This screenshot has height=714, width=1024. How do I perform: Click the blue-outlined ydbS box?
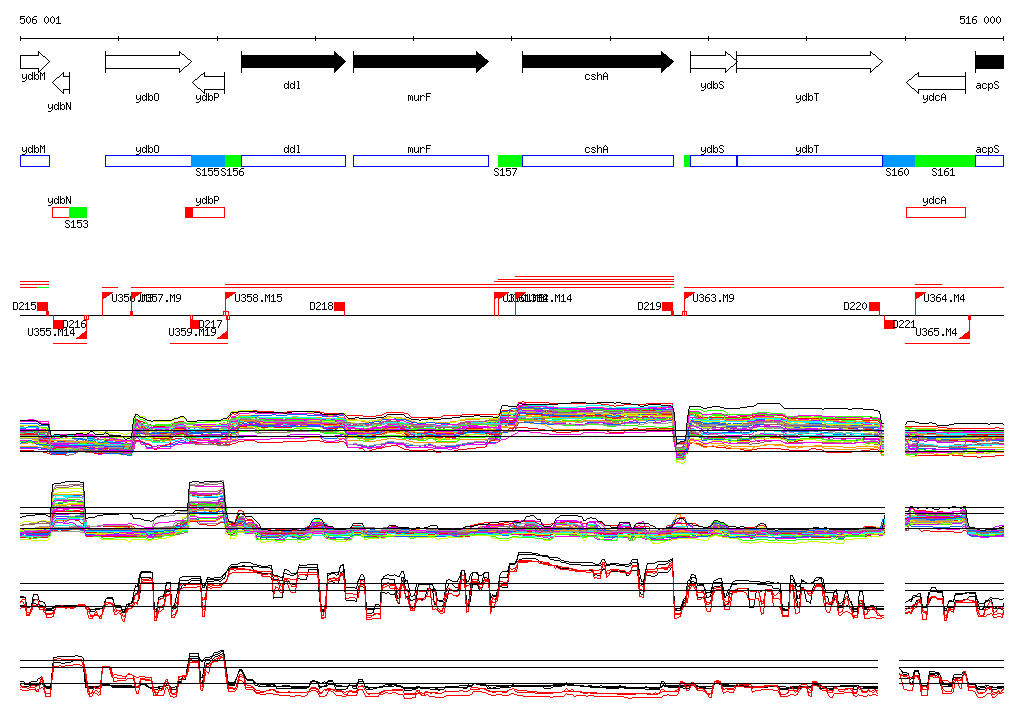click(713, 161)
